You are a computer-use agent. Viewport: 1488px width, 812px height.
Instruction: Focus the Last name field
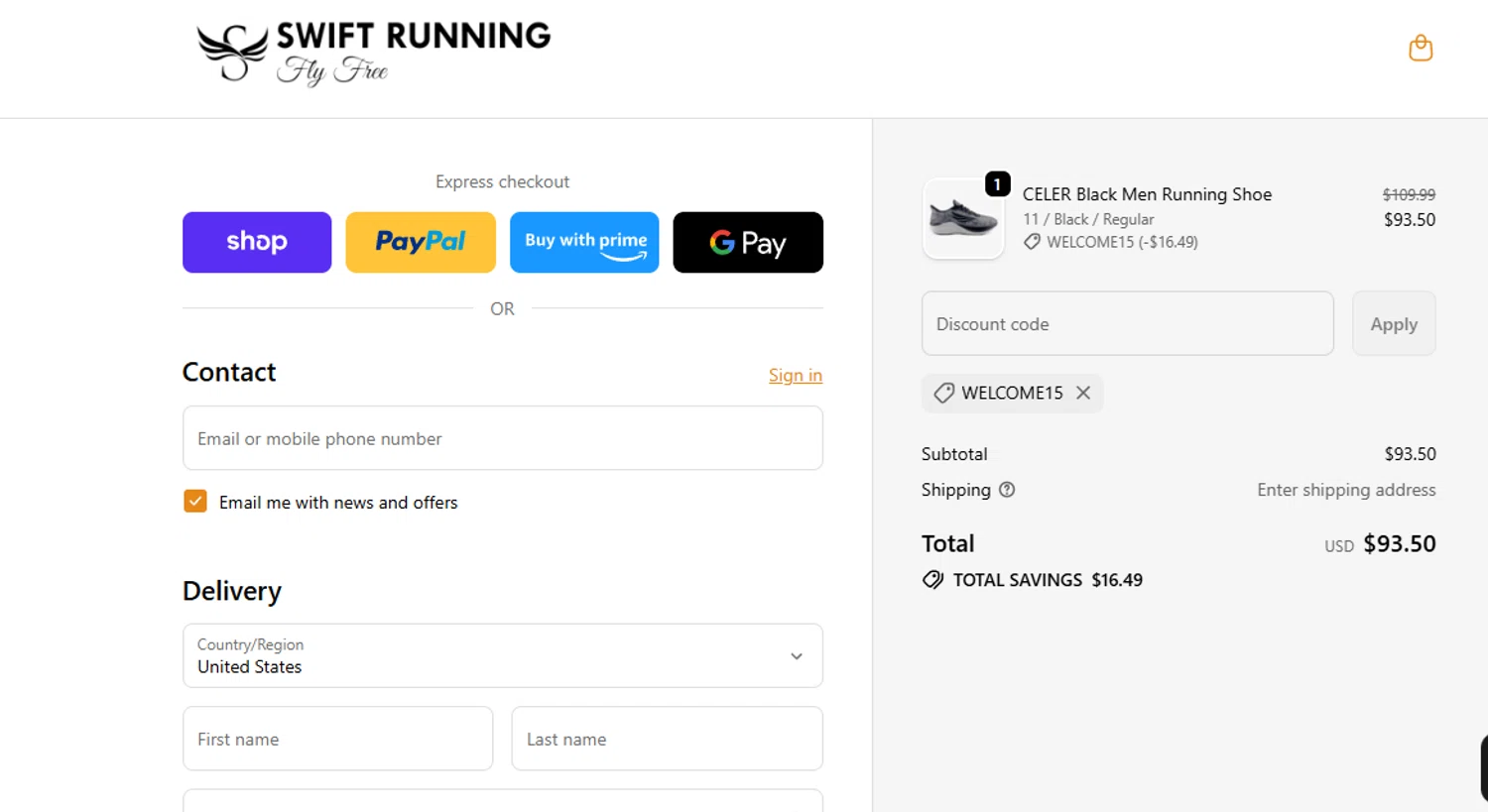[x=668, y=739]
